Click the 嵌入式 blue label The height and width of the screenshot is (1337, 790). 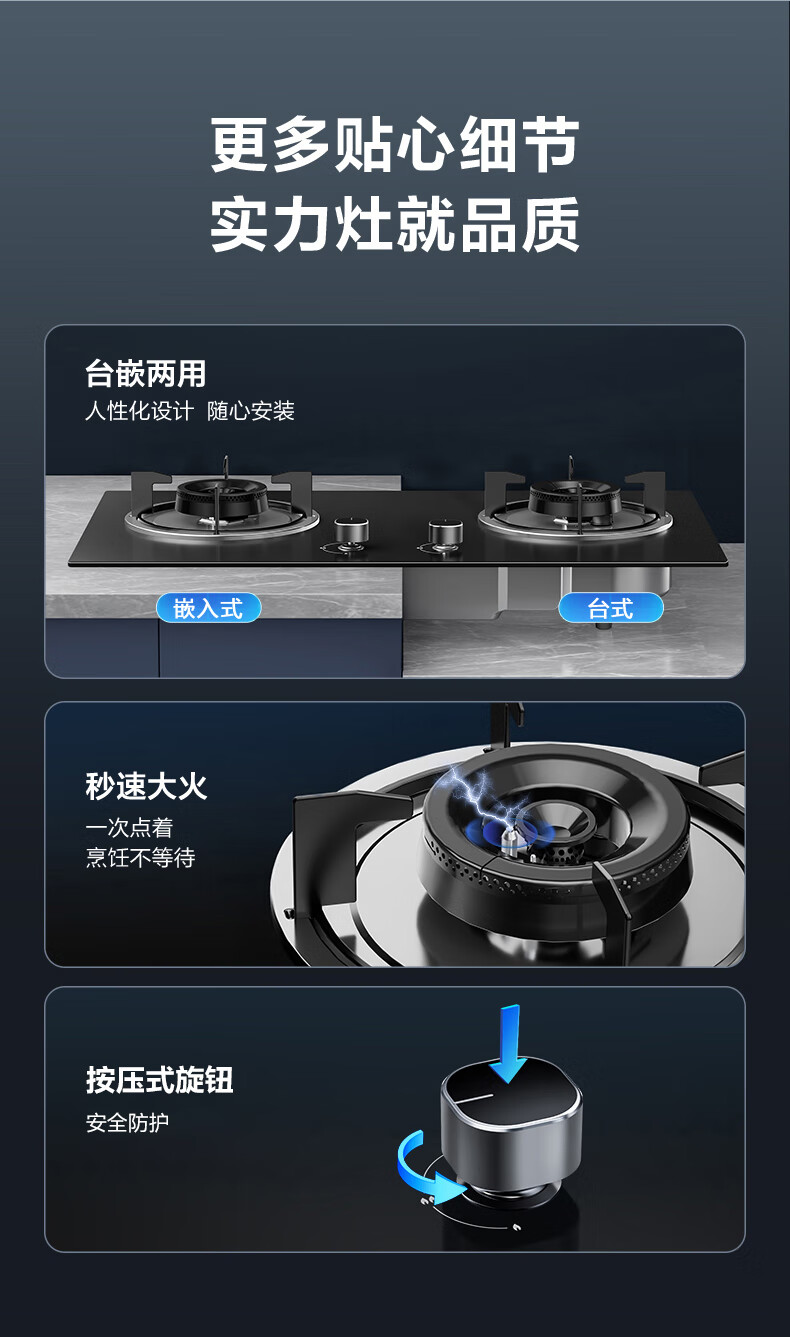pos(208,608)
